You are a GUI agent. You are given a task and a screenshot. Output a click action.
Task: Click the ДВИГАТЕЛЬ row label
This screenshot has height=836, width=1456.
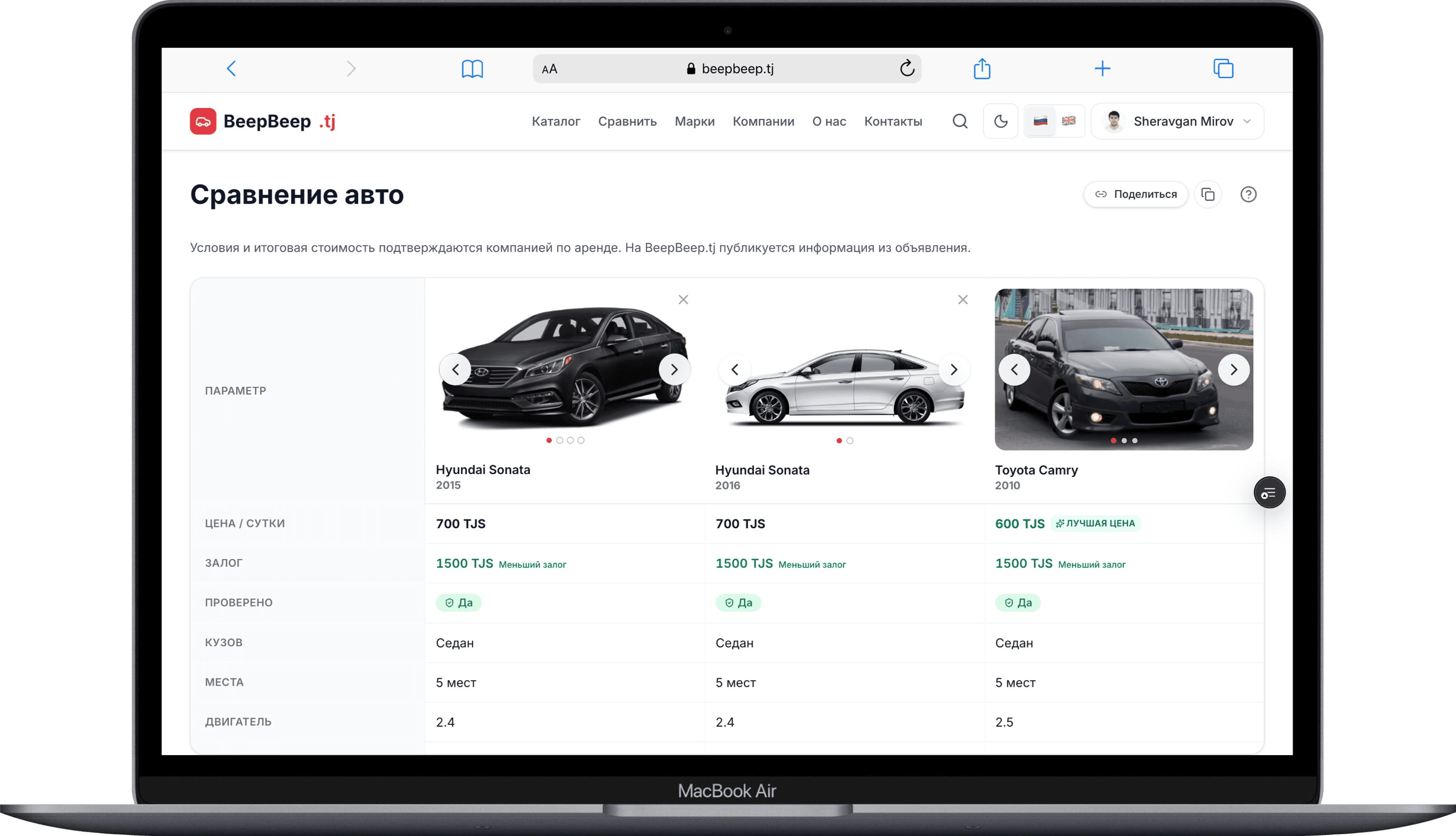[x=238, y=721]
